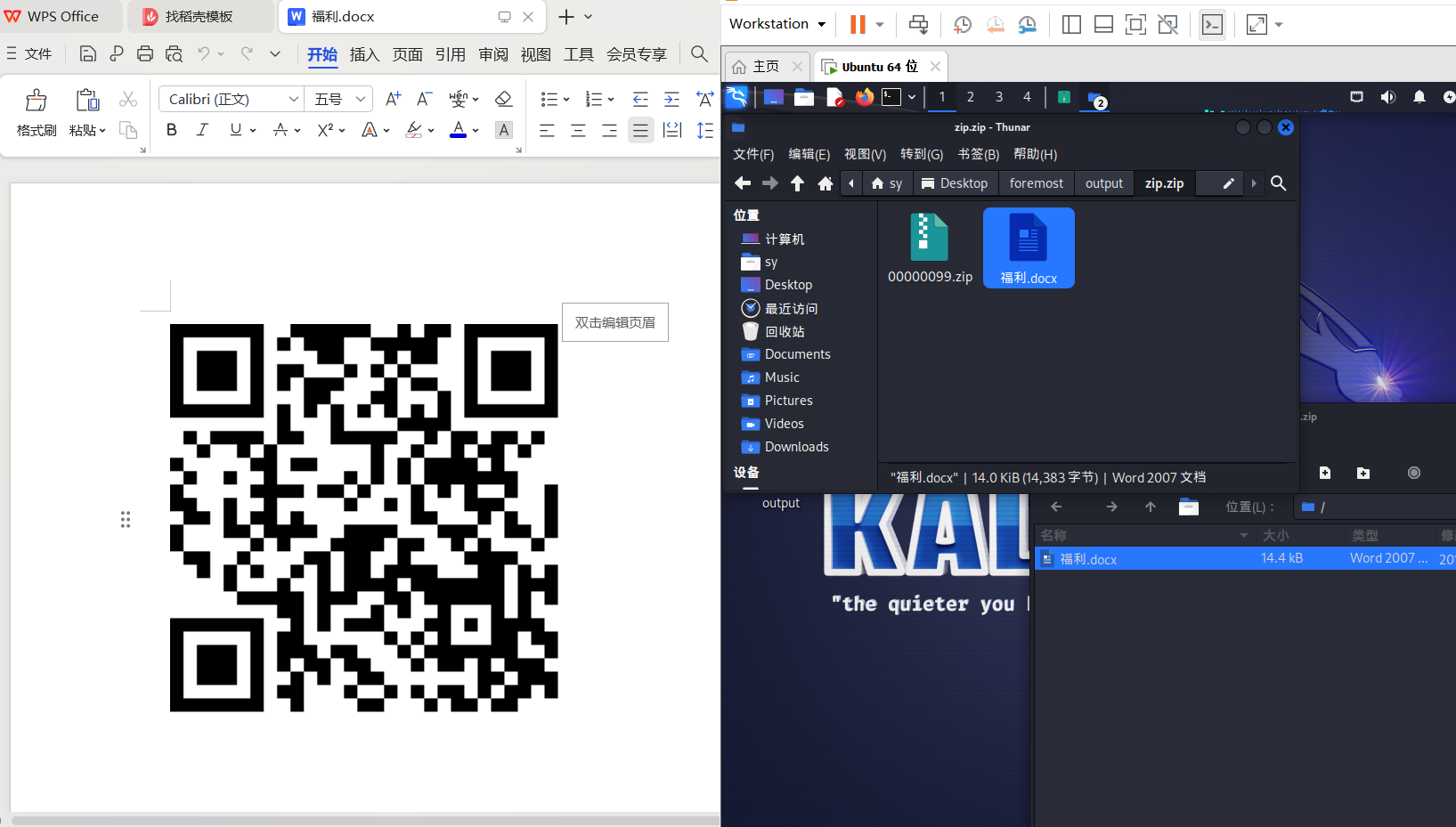The image size is (1456, 827).
Task: Click the Cut scissors icon
Action: 128,99
